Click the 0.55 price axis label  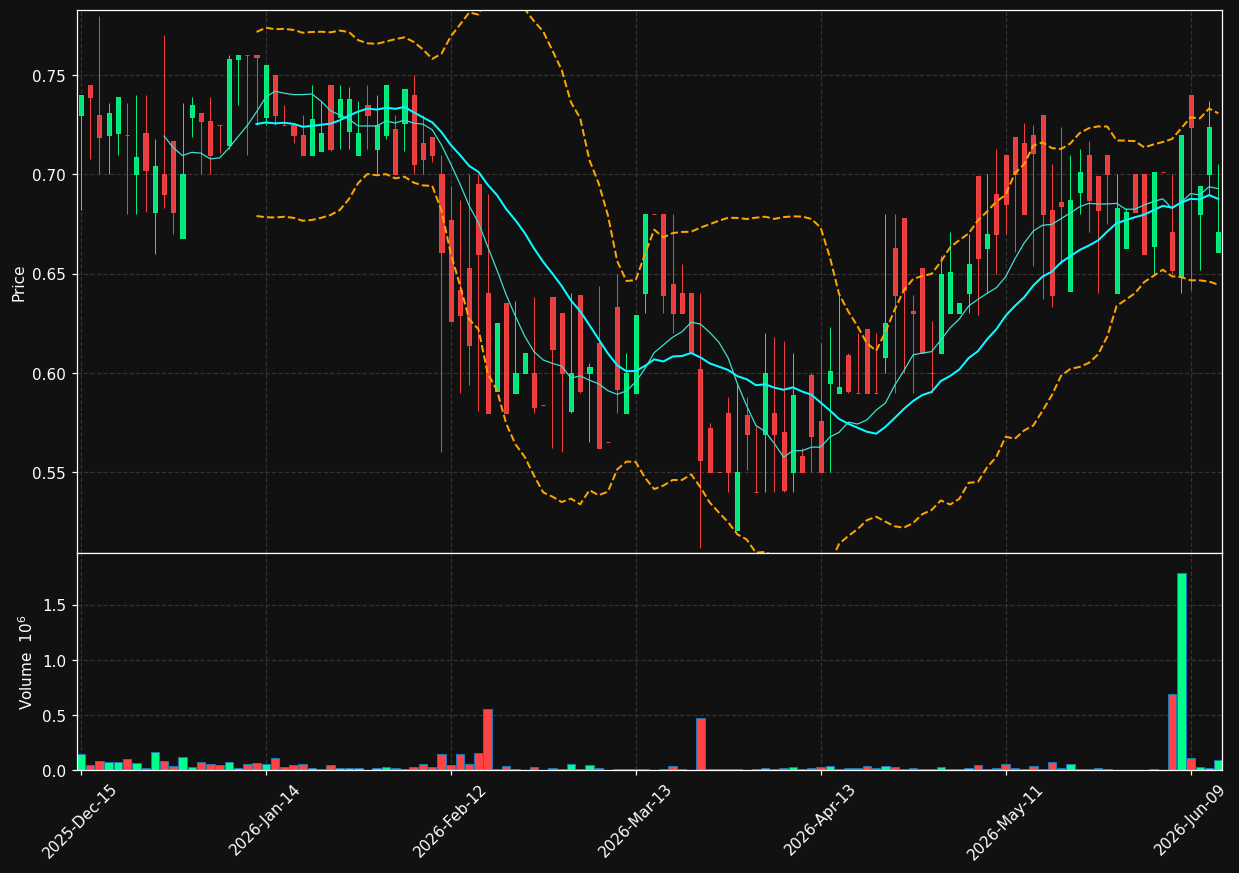[x=50, y=473]
